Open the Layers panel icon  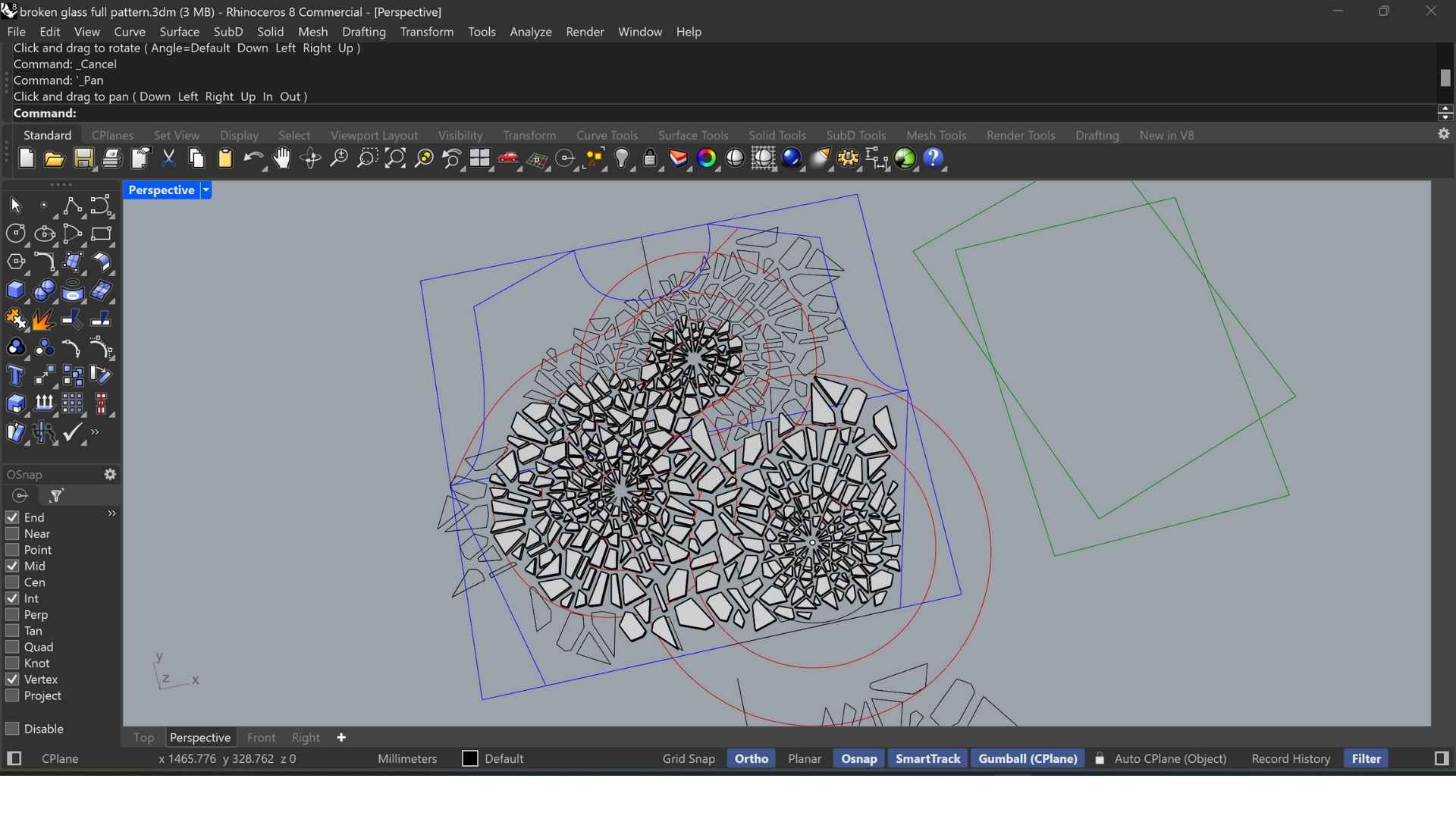click(x=679, y=159)
